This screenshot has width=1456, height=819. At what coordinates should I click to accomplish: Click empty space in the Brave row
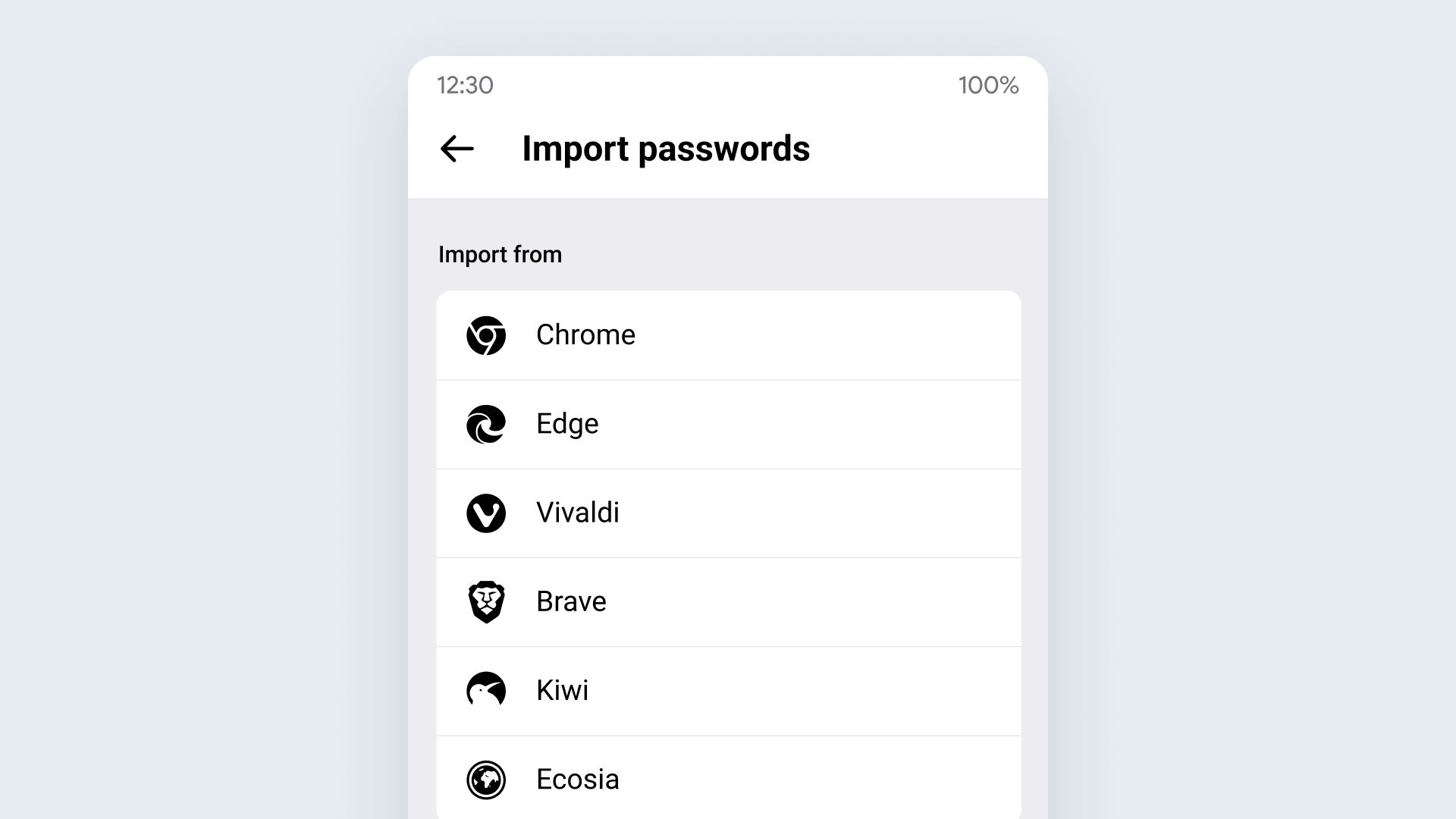pyautogui.click(x=811, y=602)
